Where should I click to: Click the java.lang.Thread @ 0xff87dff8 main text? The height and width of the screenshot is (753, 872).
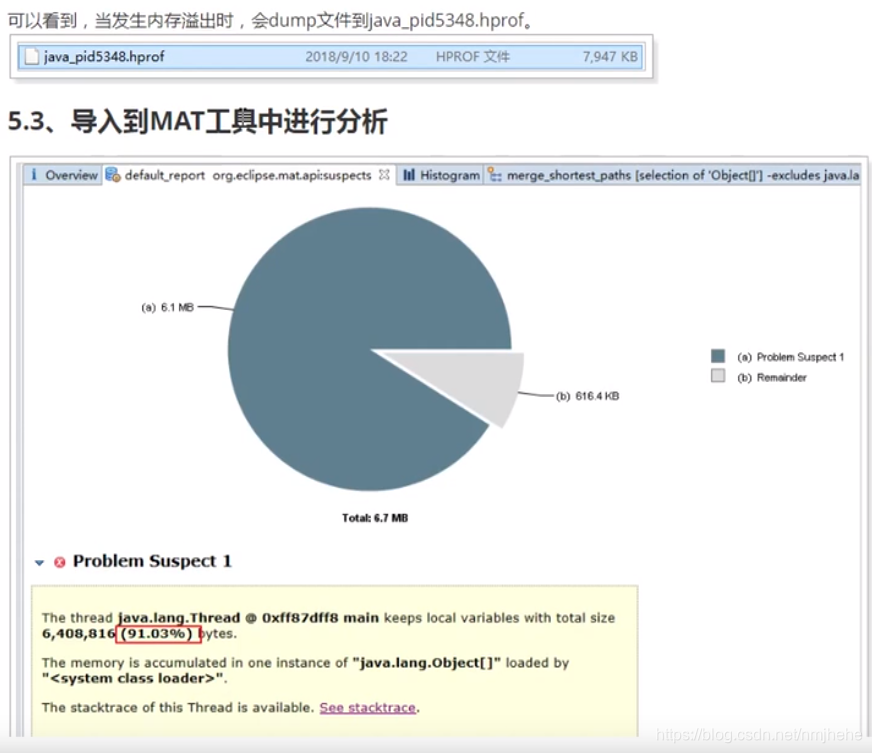tap(248, 618)
